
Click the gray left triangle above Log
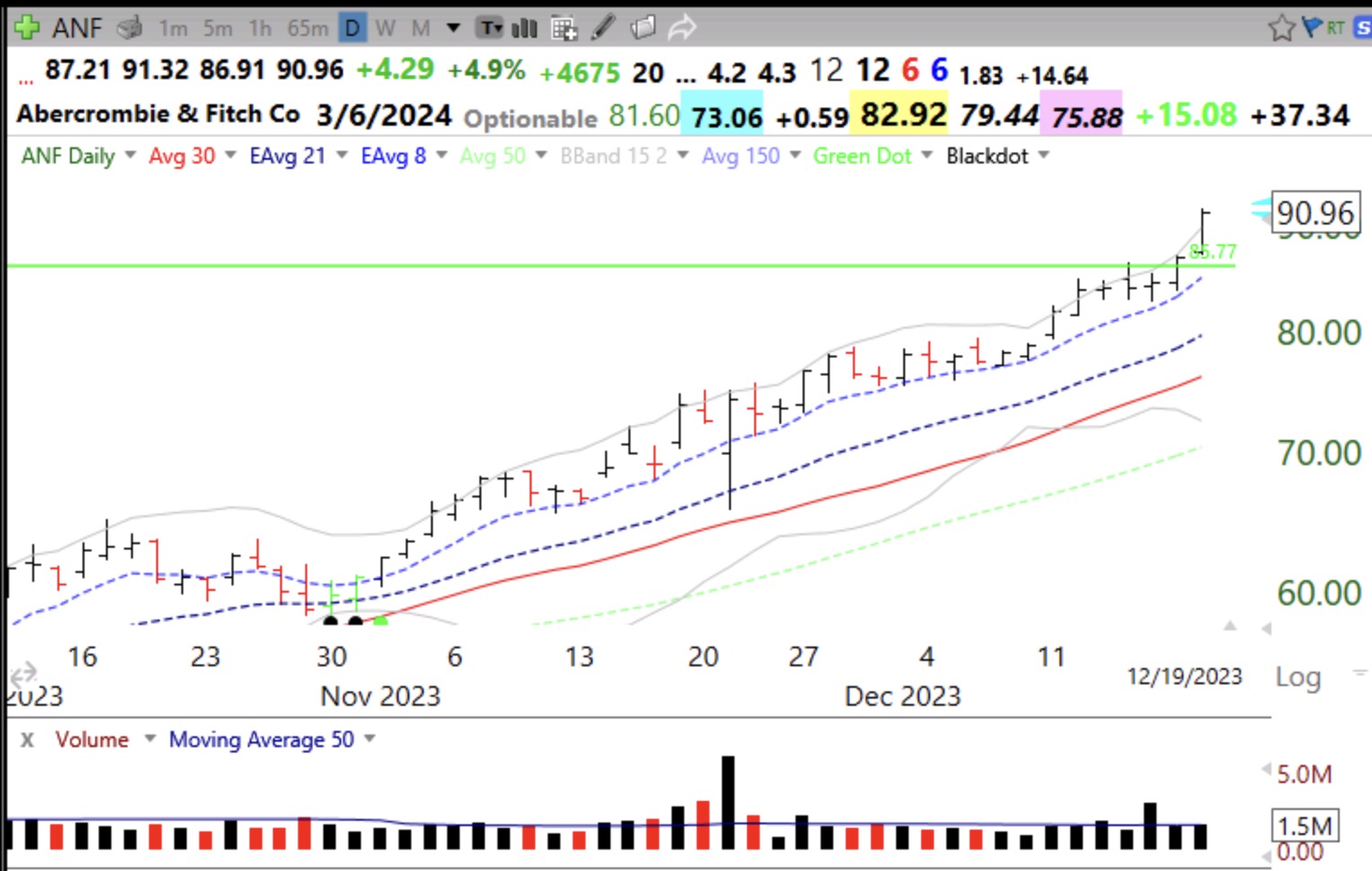coord(1266,629)
